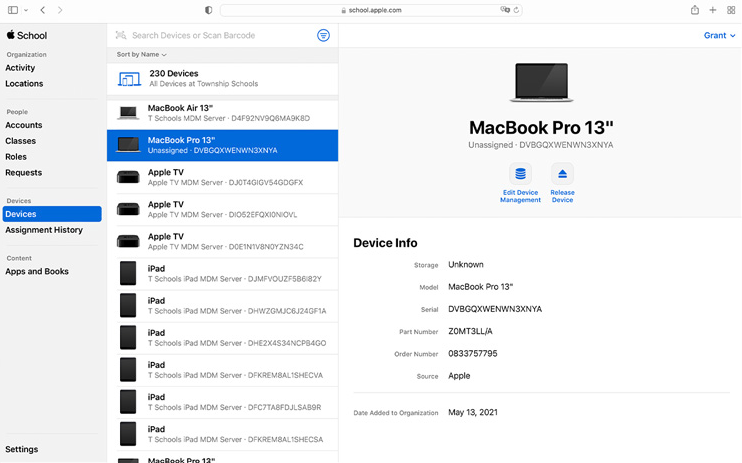Select MacBook Pro 13" Unassigned row
742x463 pixels.
[222, 145]
